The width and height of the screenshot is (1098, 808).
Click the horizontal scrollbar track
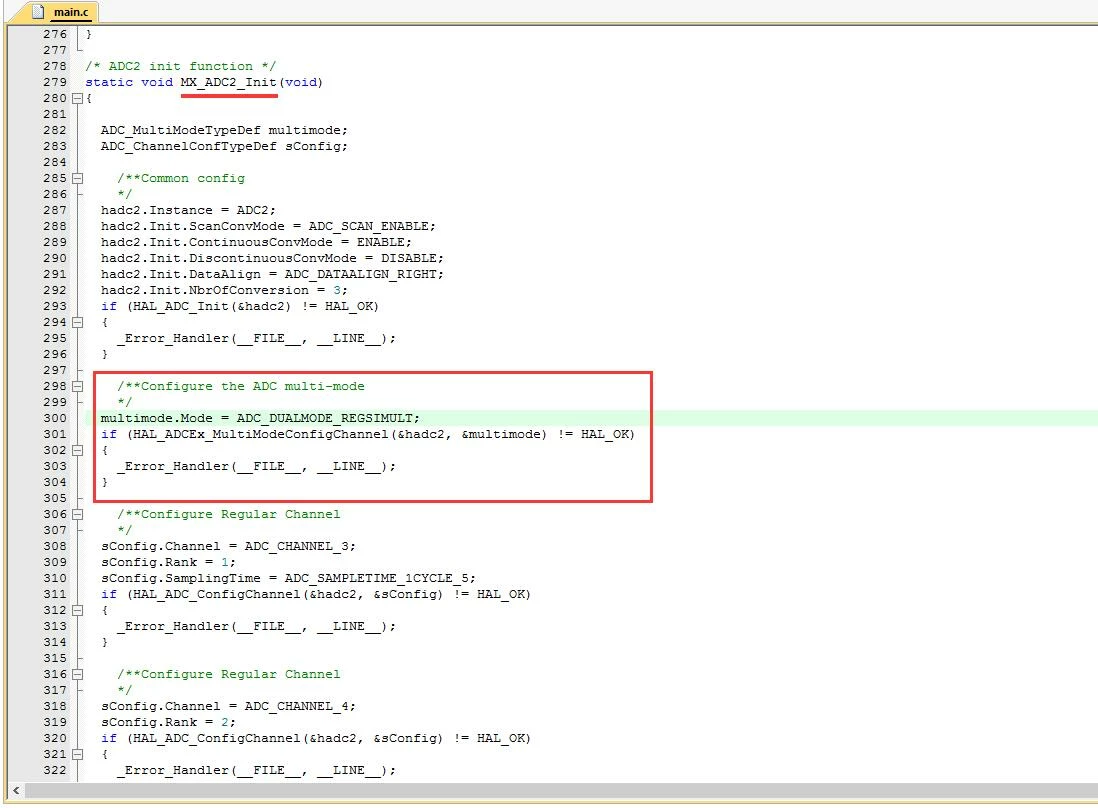pos(560,790)
